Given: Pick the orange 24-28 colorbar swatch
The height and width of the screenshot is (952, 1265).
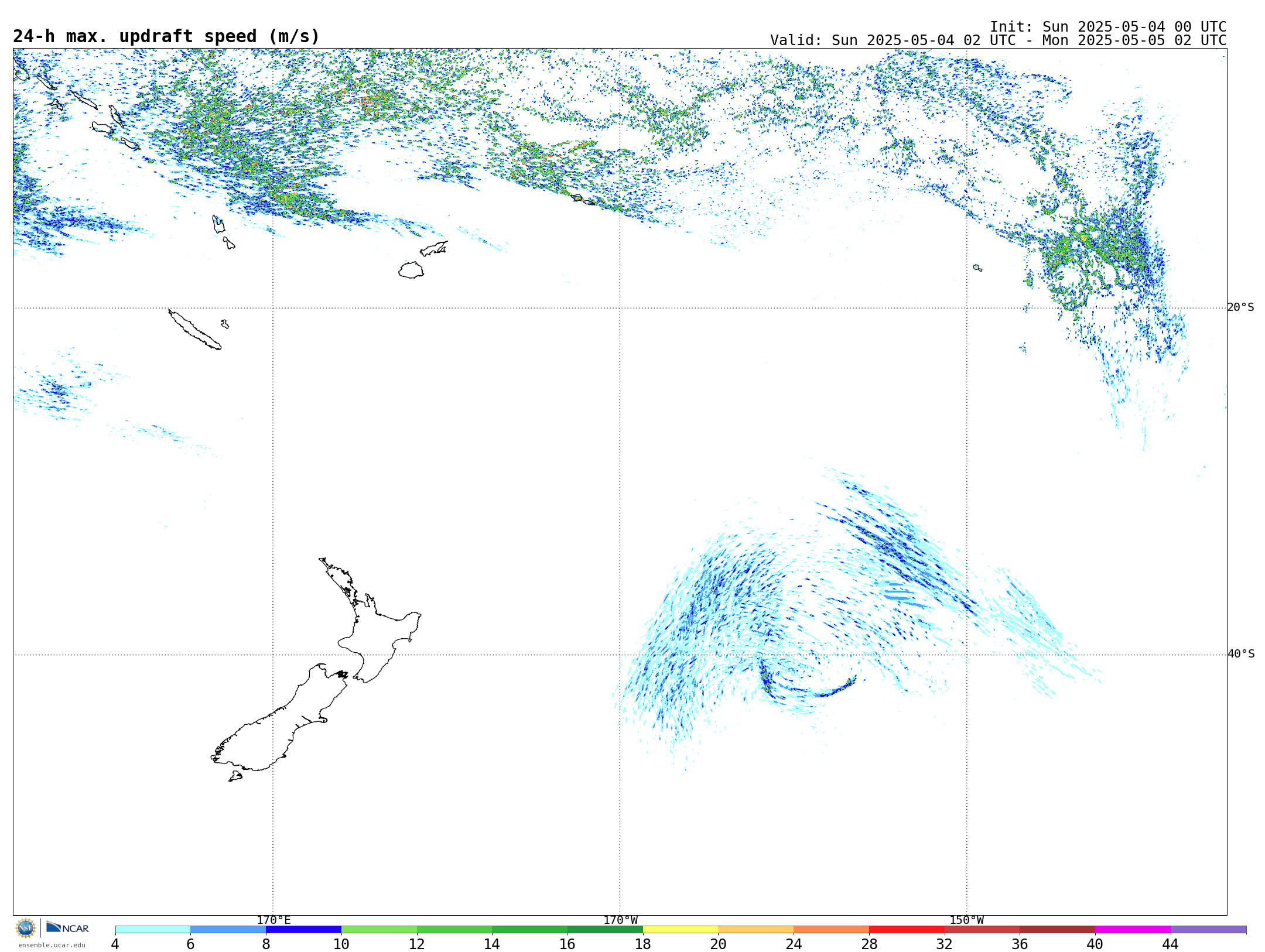Looking at the screenshot, I should [832, 930].
